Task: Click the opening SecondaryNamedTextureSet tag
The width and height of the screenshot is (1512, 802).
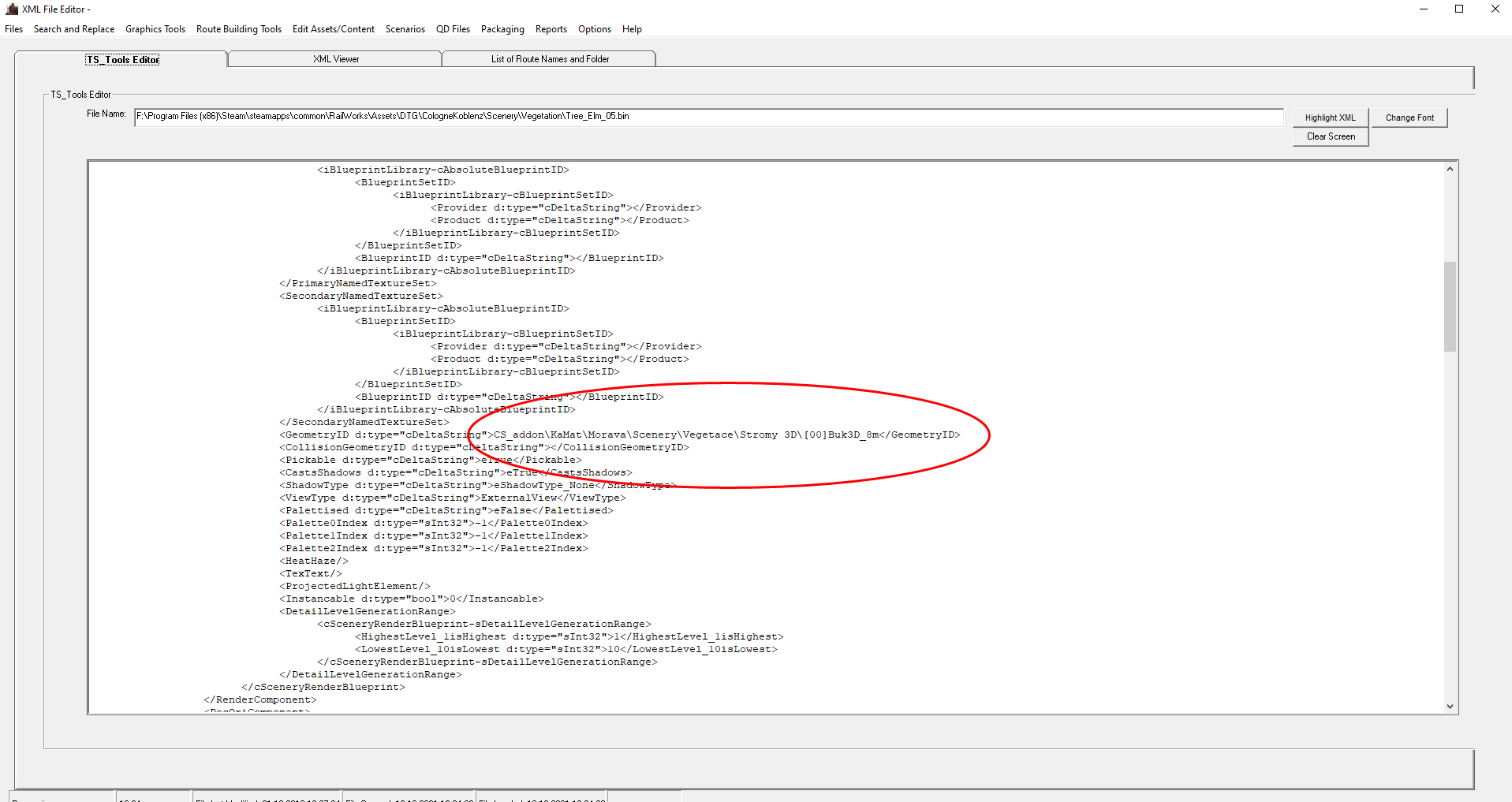Action: pyautogui.click(x=361, y=296)
